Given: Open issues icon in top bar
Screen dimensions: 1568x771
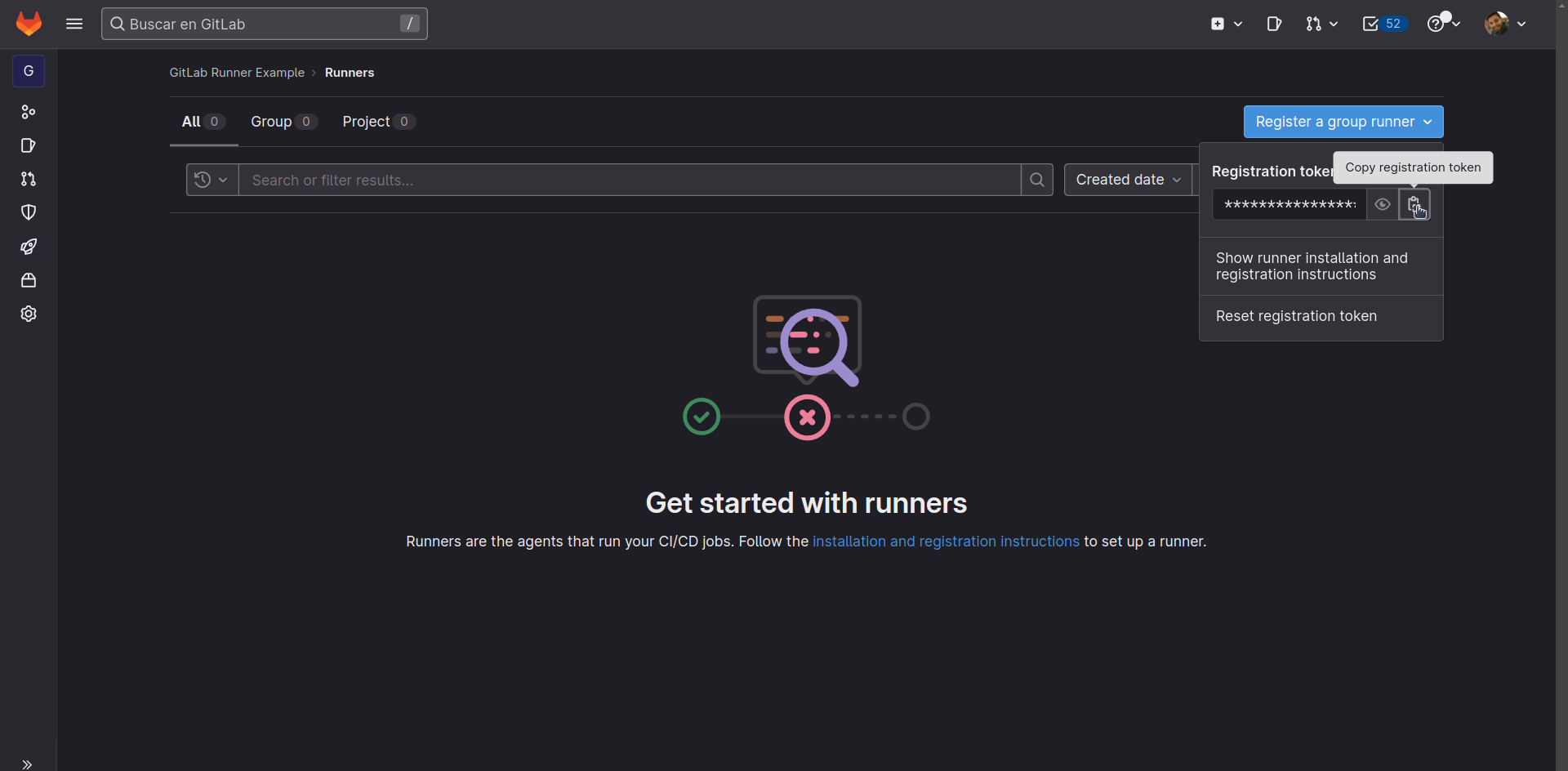Looking at the screenshot, I should click(1274, 24).
